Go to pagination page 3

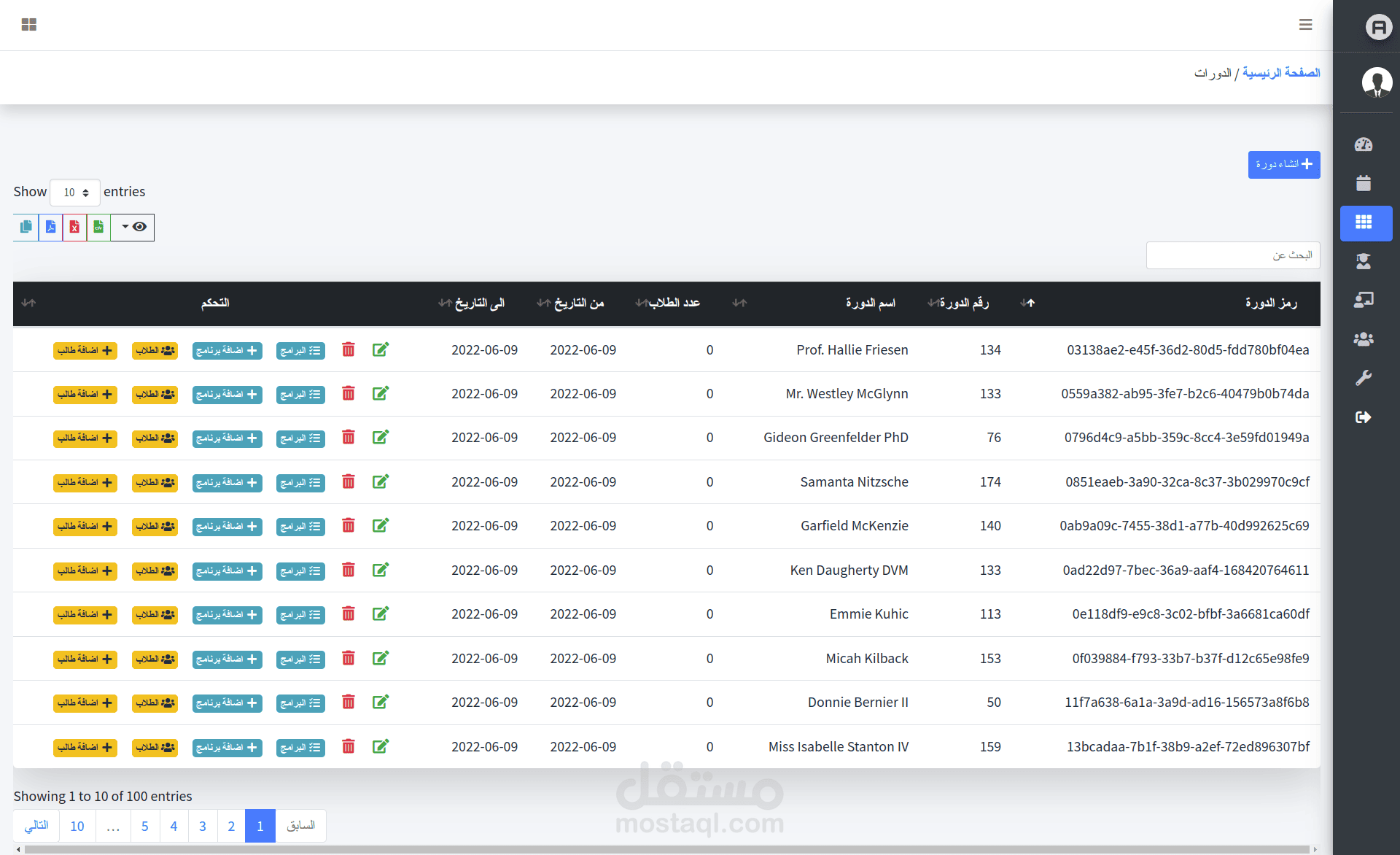point(203,826)
